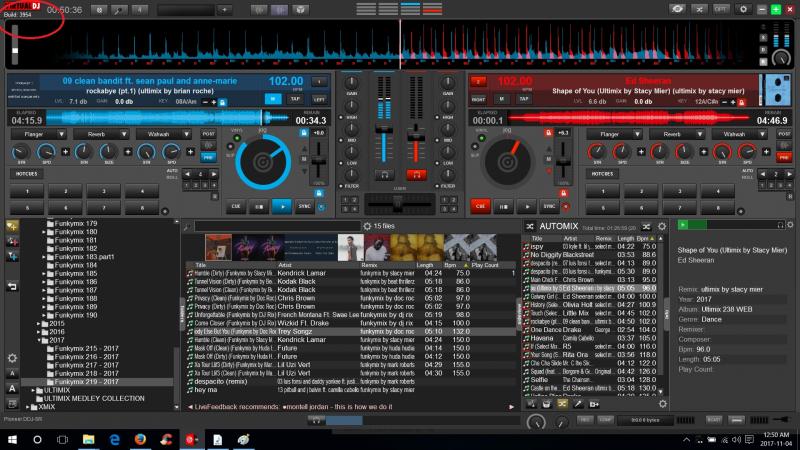
Task: Toggle the left deck key lock icon
Action: (x=222, y=102)
